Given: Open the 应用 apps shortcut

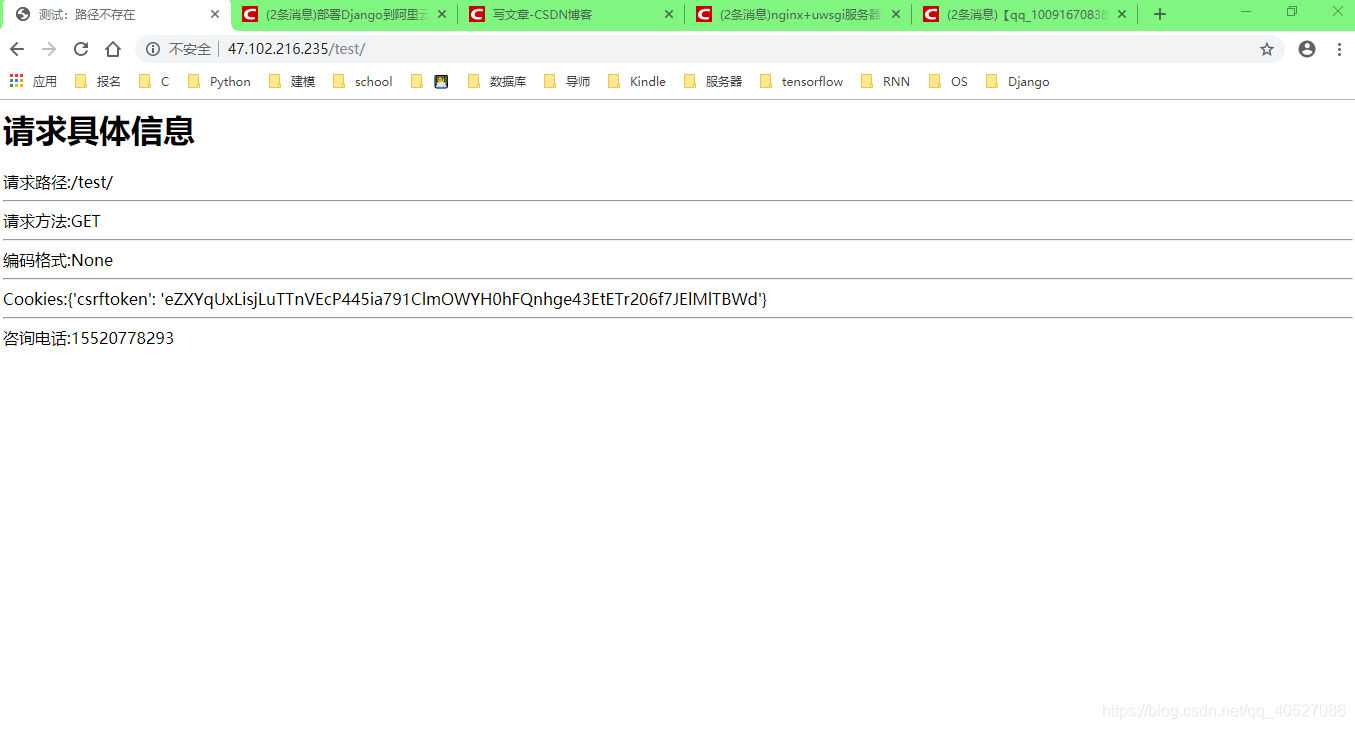Looking at the screenshot, I should point(33,81).
